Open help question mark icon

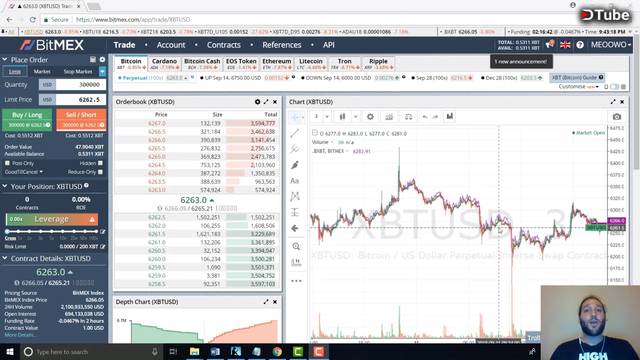coord(580,45)
